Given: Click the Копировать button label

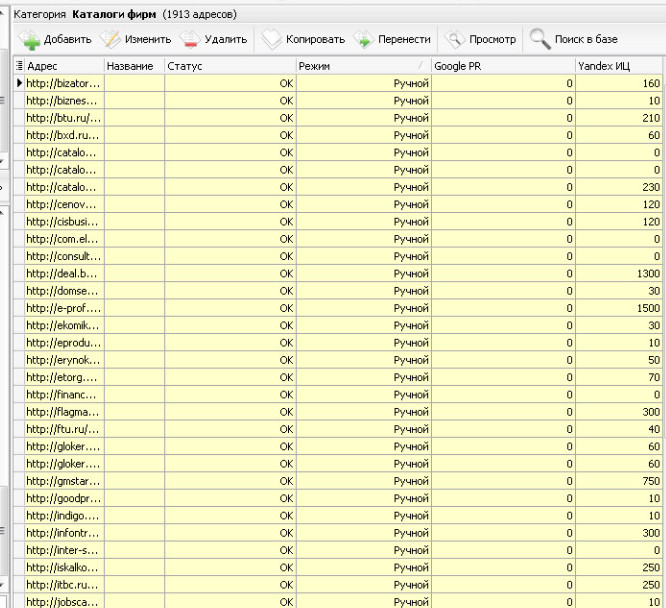Looking at the screenshot, I should click(315, 40).
